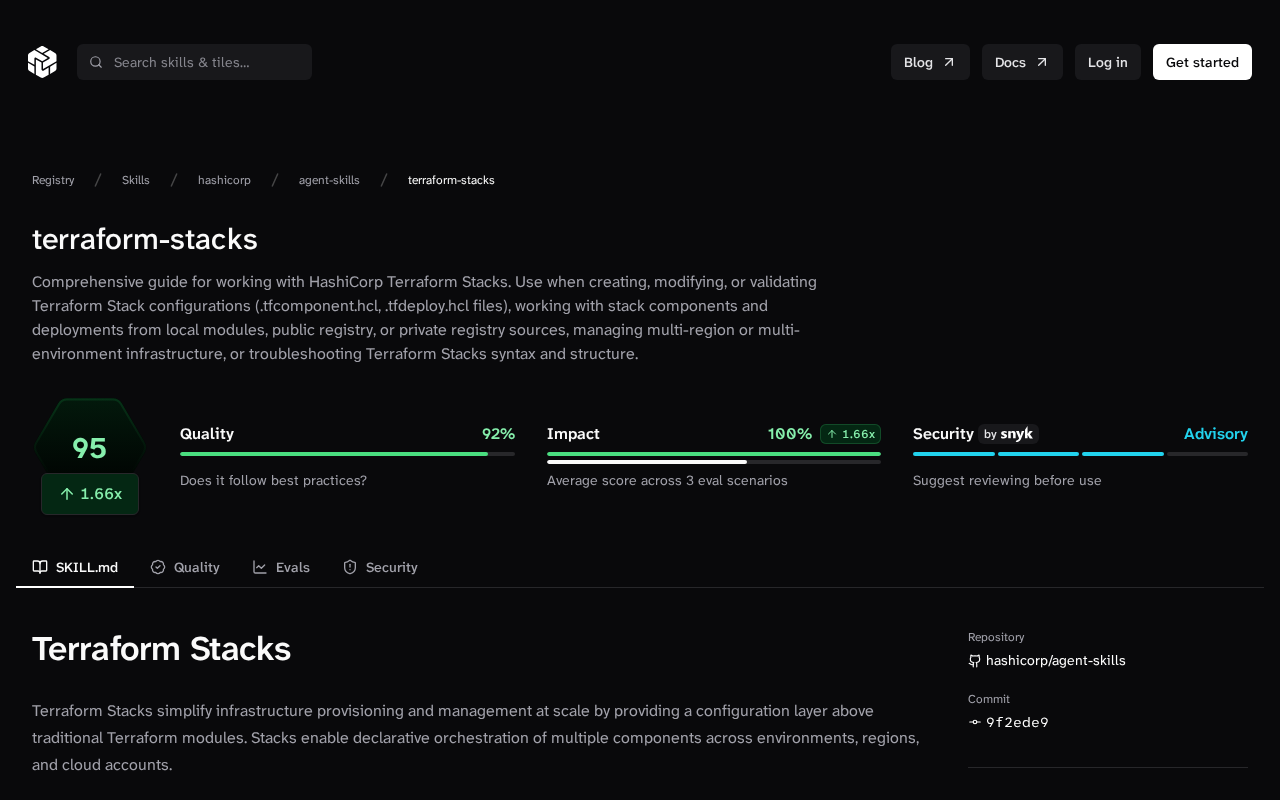This screenshot has width=1280, height=800.
Task: Click the by snyk badge
Action: click(x=1008, y=434)
